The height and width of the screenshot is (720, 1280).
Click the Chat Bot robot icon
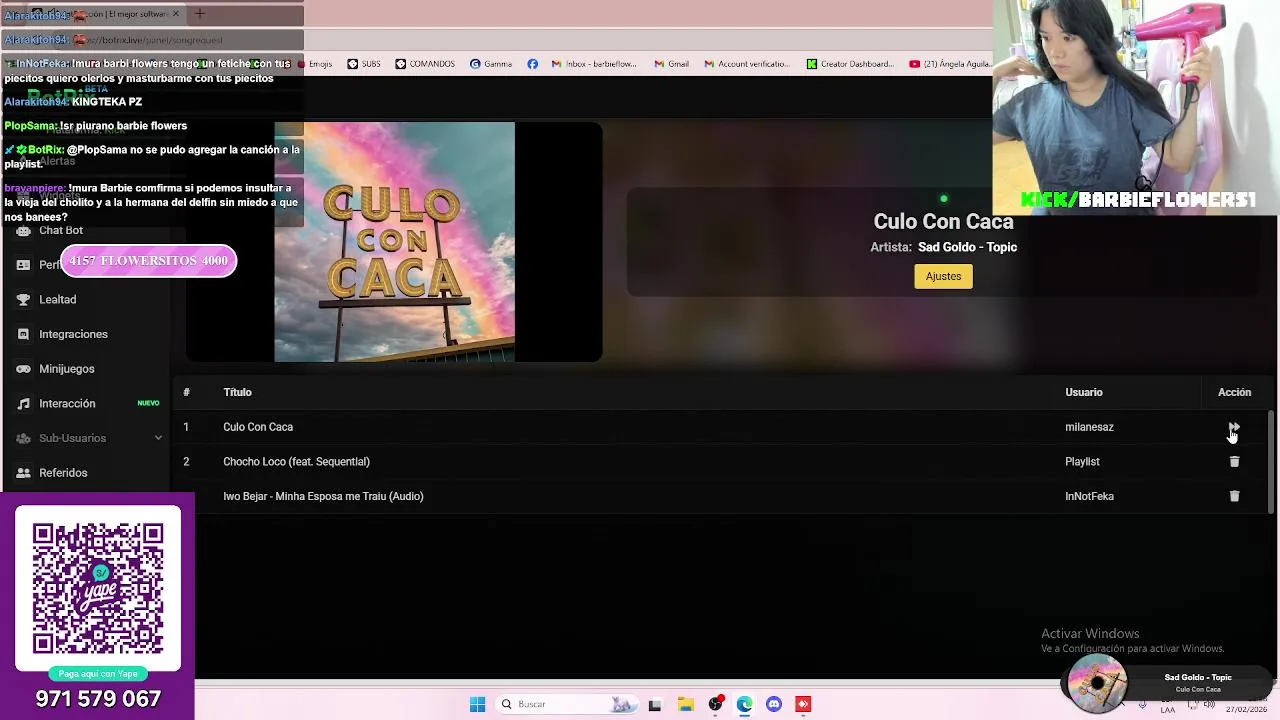23,231
